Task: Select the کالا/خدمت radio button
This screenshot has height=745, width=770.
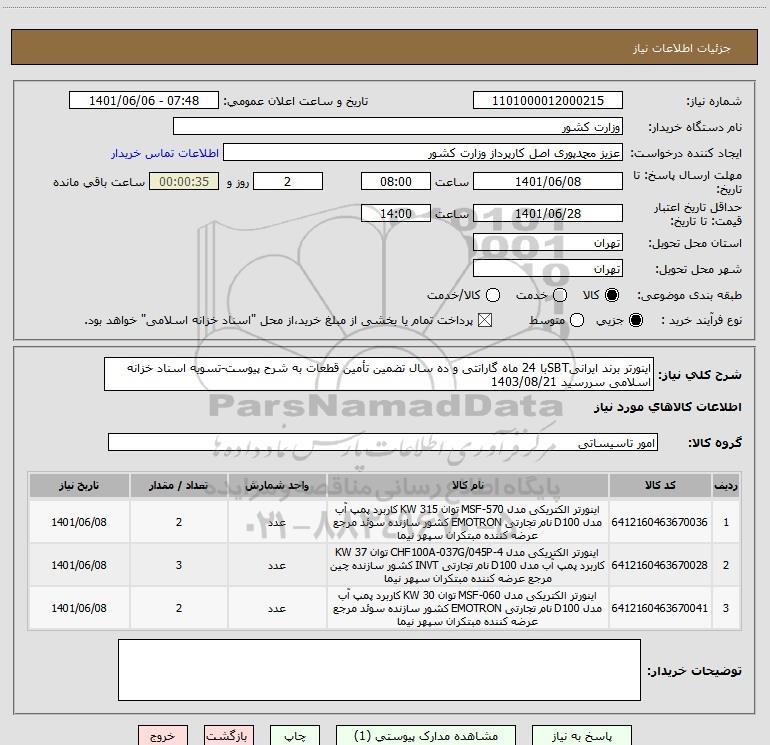Action: point(493,295)
